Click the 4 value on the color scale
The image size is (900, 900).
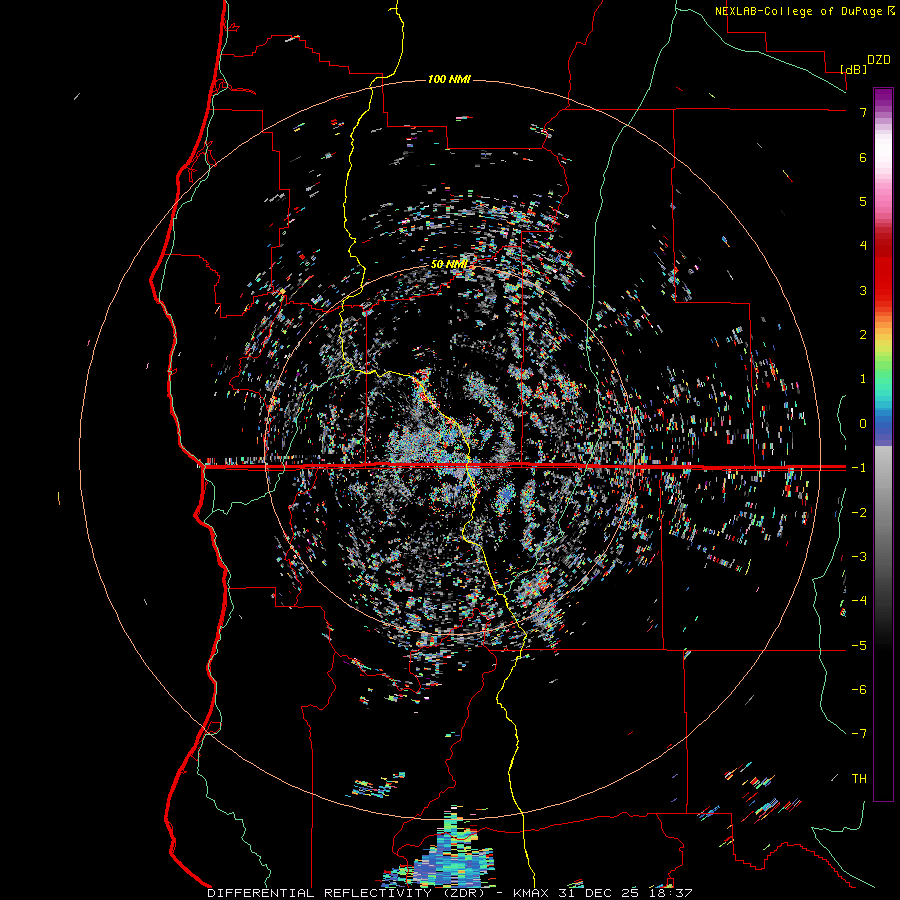pos(863,246)
